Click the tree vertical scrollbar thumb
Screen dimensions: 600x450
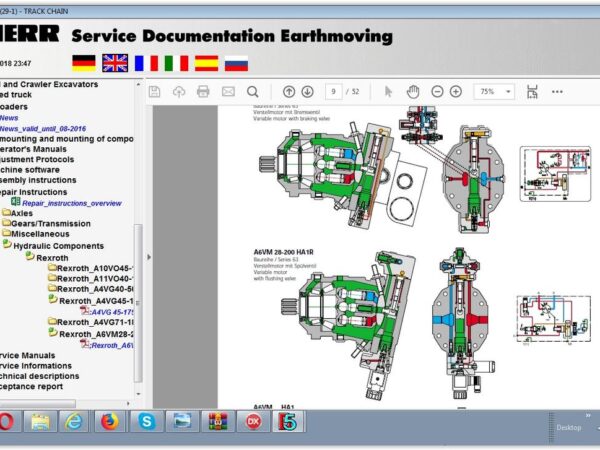click(x=138, y=303)
